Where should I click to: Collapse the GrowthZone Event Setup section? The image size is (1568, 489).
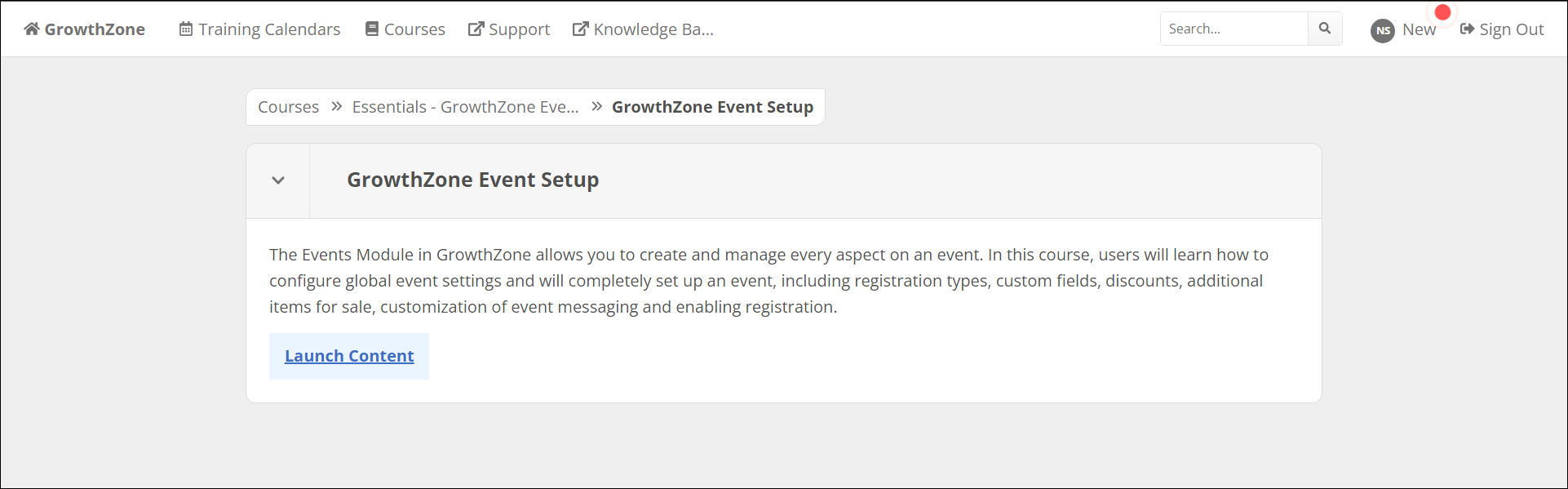[278, 180]
